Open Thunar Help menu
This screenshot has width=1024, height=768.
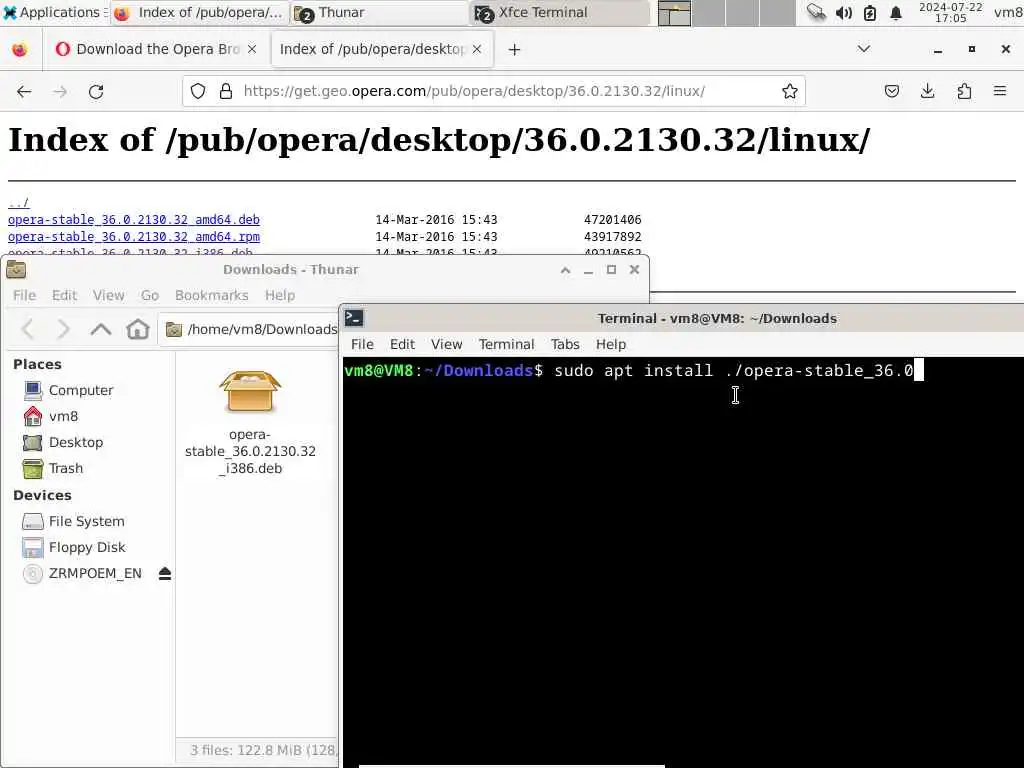280,296
